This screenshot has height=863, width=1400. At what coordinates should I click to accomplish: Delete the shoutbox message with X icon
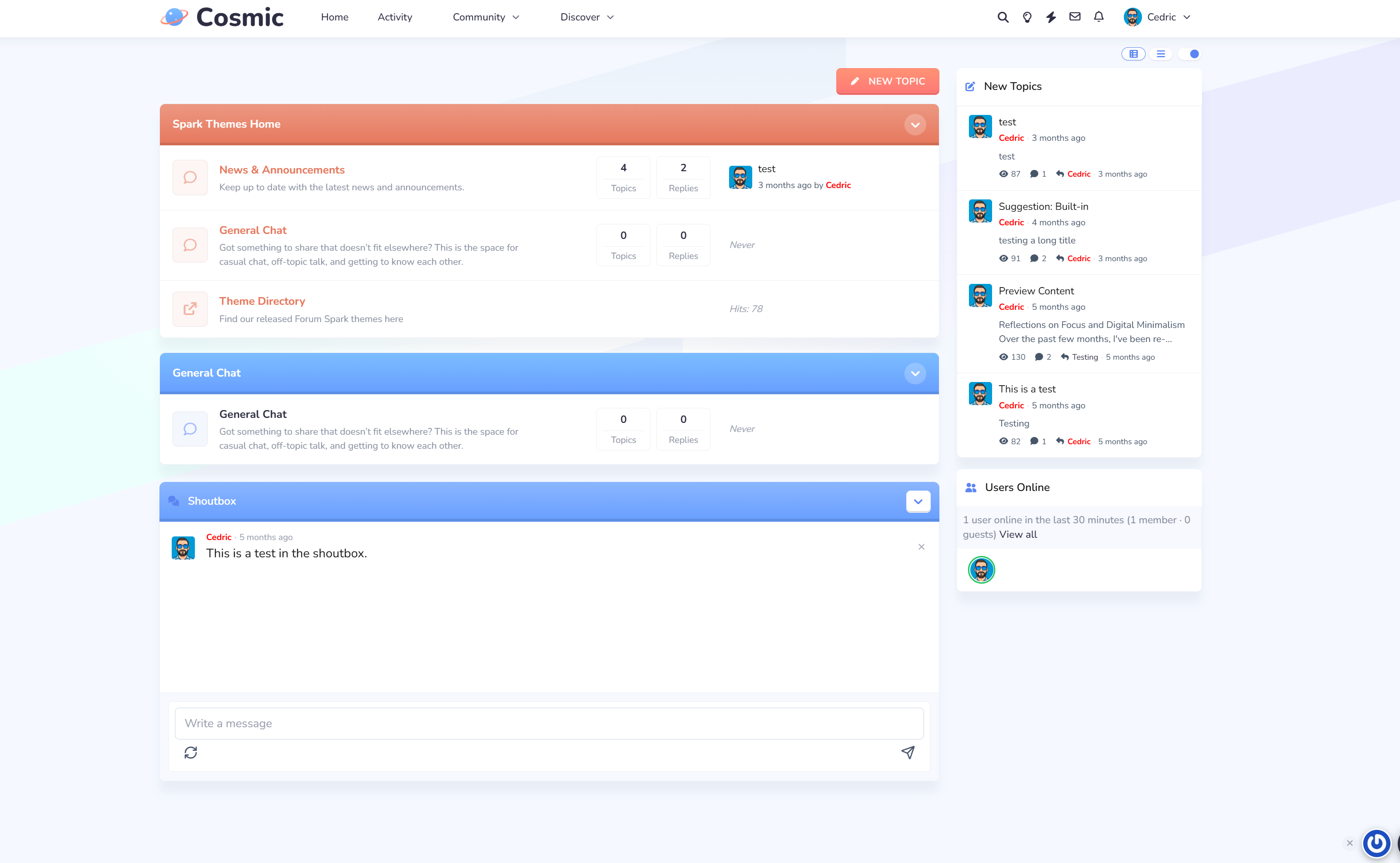(x=921, y=547)
